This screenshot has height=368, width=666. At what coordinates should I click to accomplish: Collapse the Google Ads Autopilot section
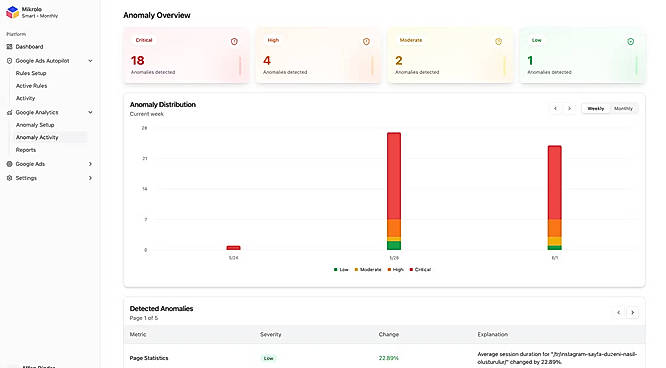click(90, 61)
